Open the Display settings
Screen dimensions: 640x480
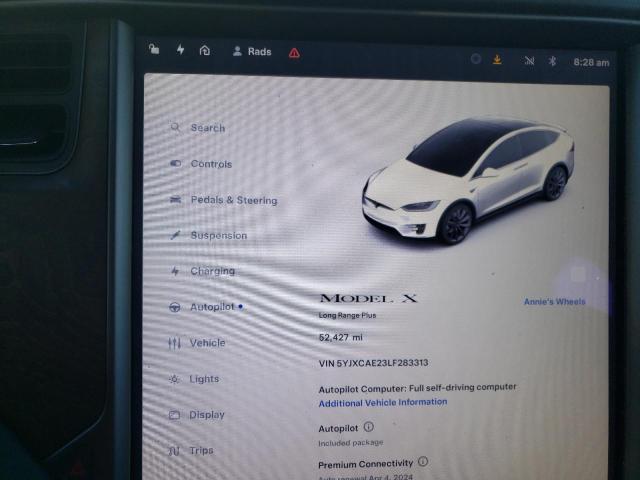(x=197, y=415)
